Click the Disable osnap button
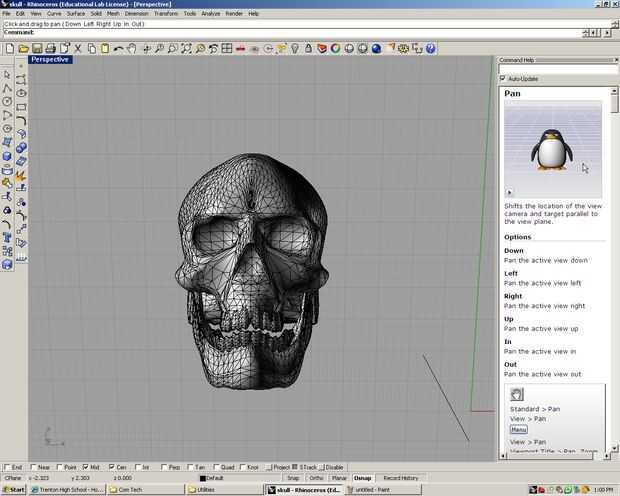The image size is (620, 496). [334, 467]
